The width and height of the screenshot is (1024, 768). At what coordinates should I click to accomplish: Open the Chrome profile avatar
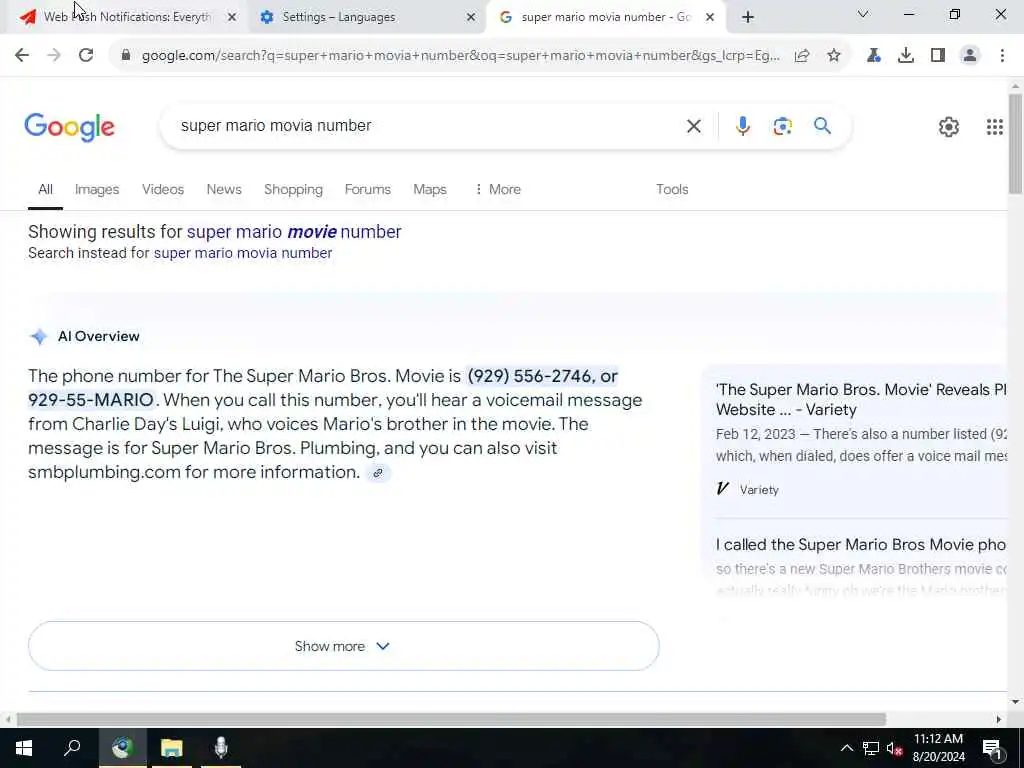970,56
